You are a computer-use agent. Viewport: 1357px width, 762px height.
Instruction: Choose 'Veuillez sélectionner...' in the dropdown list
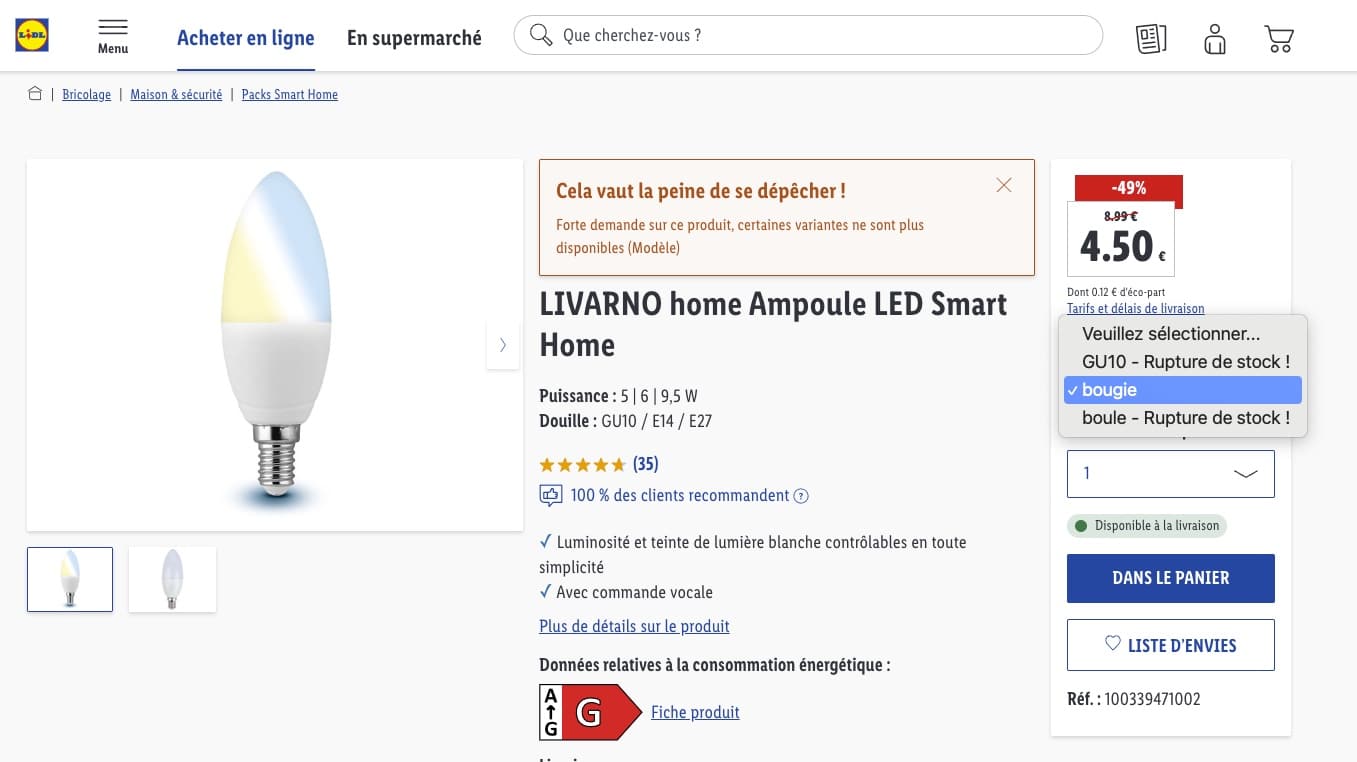point(1183,334)
